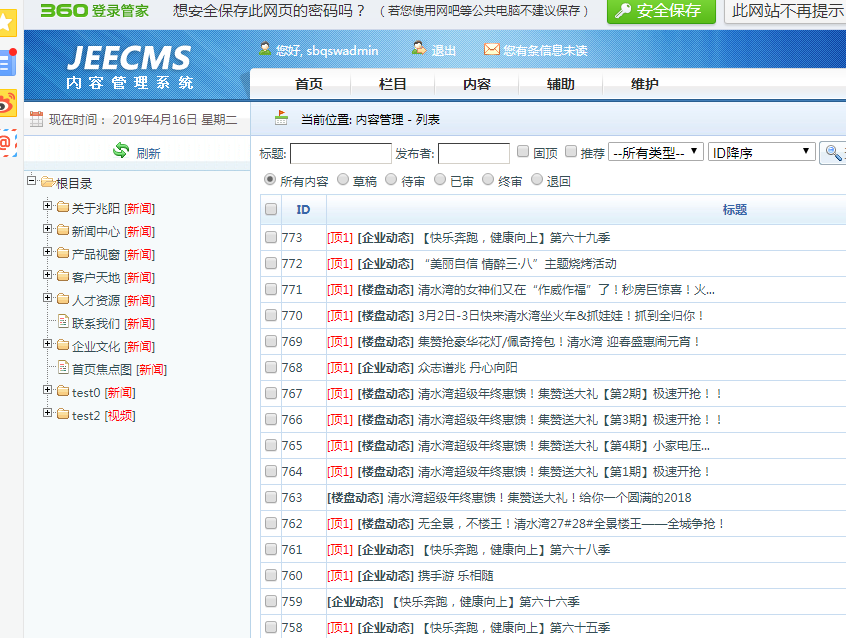Click the green refresh arrows icon
846x638 pixels.
coord(121,151)
